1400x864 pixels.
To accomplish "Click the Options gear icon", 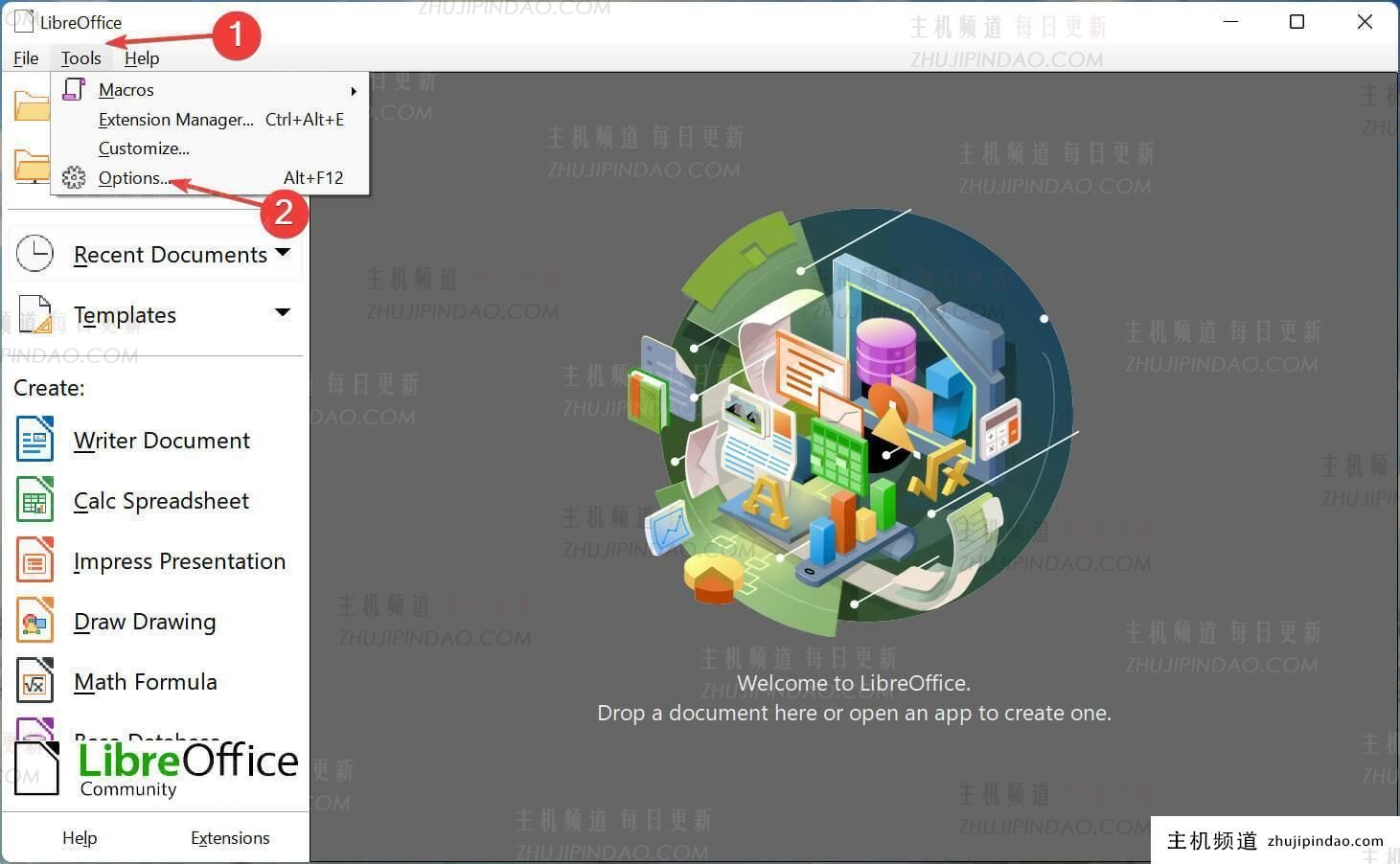I will pyautogui.click(x=74, y=177).
